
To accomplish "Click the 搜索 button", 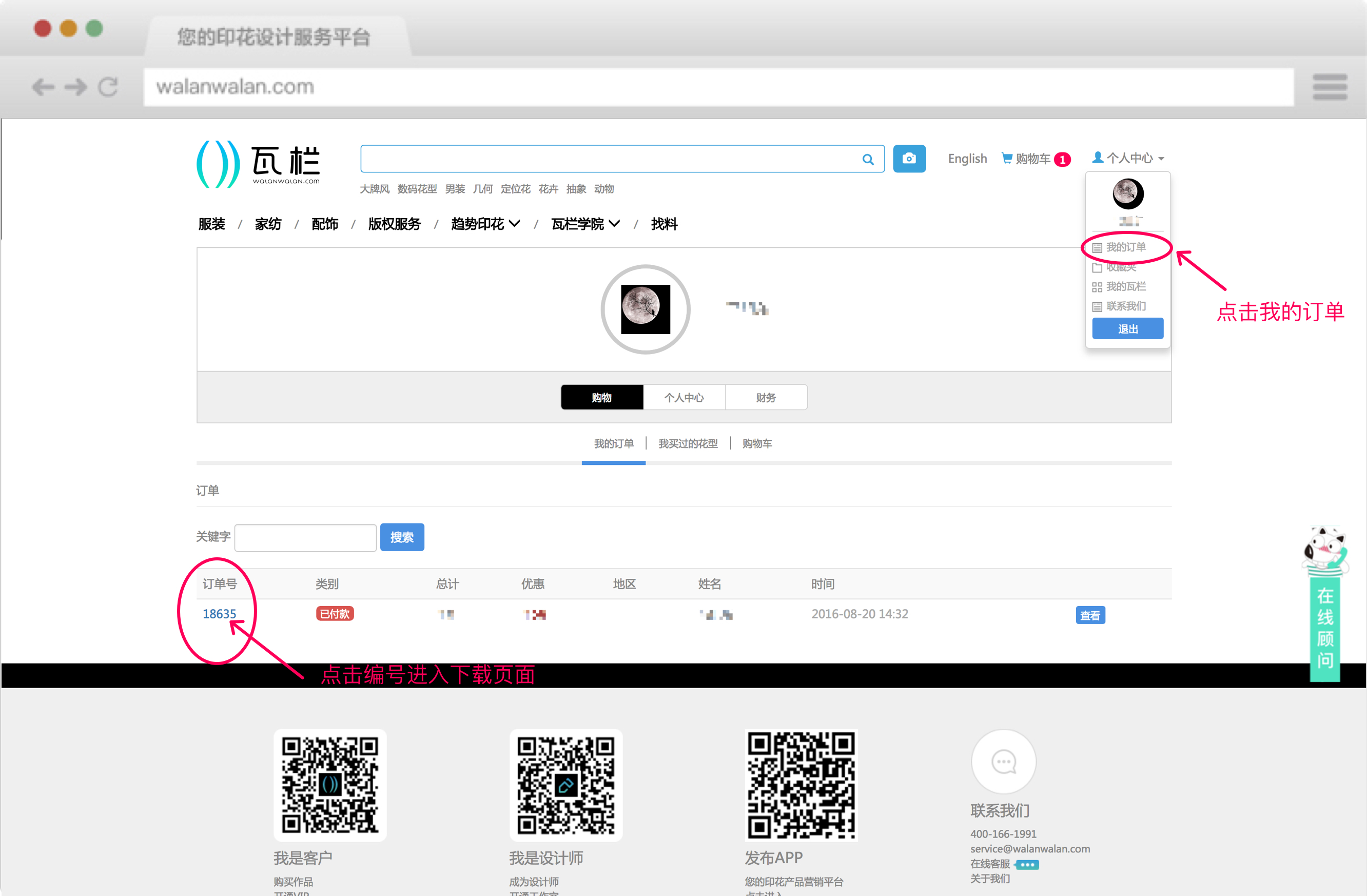I will point(401,537).
